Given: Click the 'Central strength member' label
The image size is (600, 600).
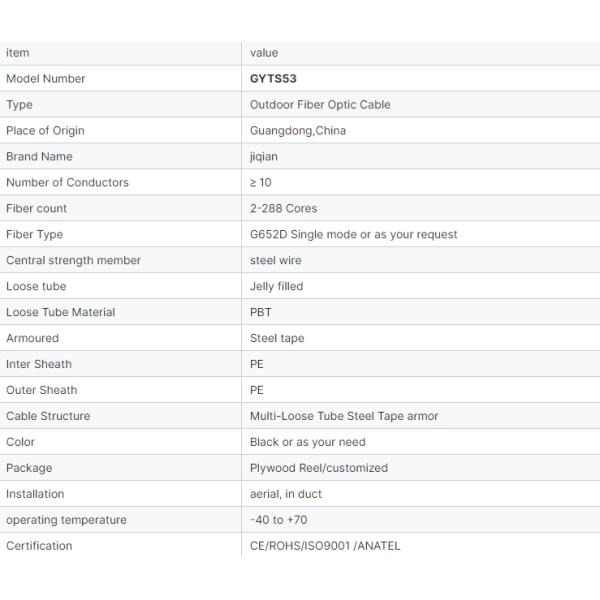Looking at the screenshot, I should point(73,260).
